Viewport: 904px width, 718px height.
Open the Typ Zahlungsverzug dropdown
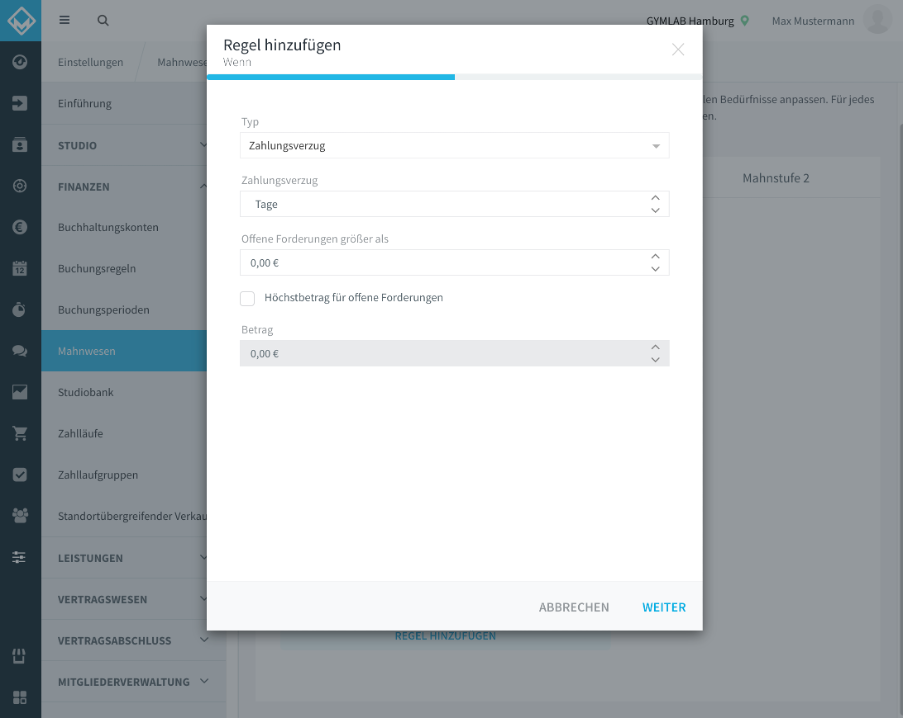(454, 146)
